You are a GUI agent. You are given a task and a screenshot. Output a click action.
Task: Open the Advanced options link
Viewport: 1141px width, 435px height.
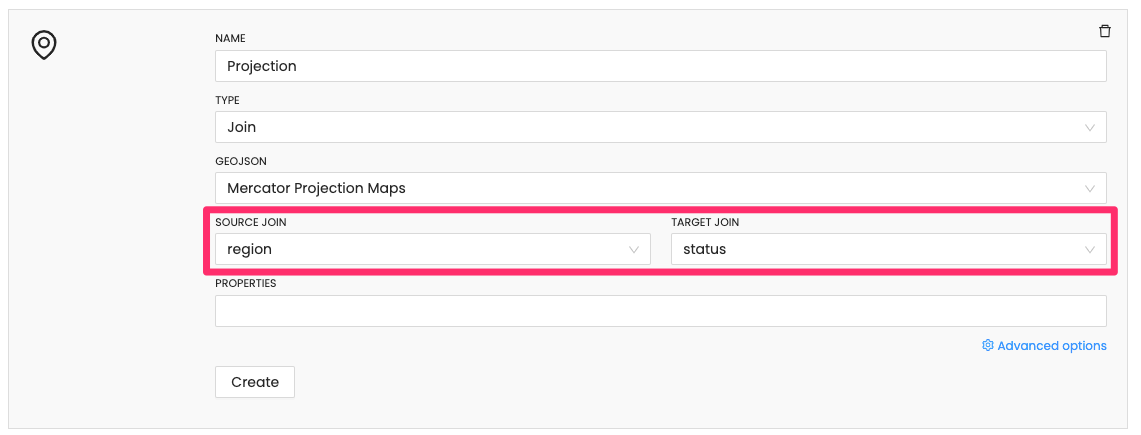(1051, 346)
